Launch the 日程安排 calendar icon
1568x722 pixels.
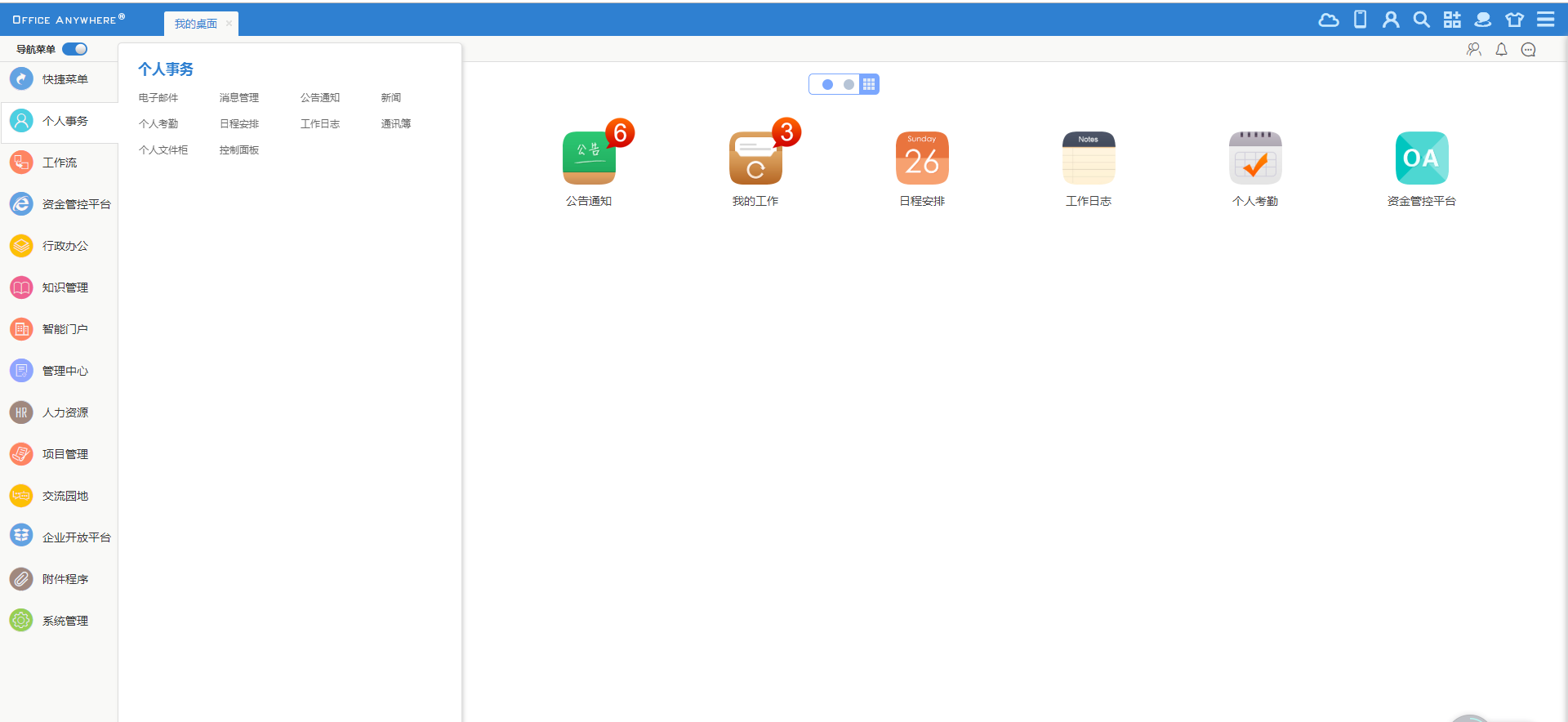pyautogui.click(x=922, y=158)
